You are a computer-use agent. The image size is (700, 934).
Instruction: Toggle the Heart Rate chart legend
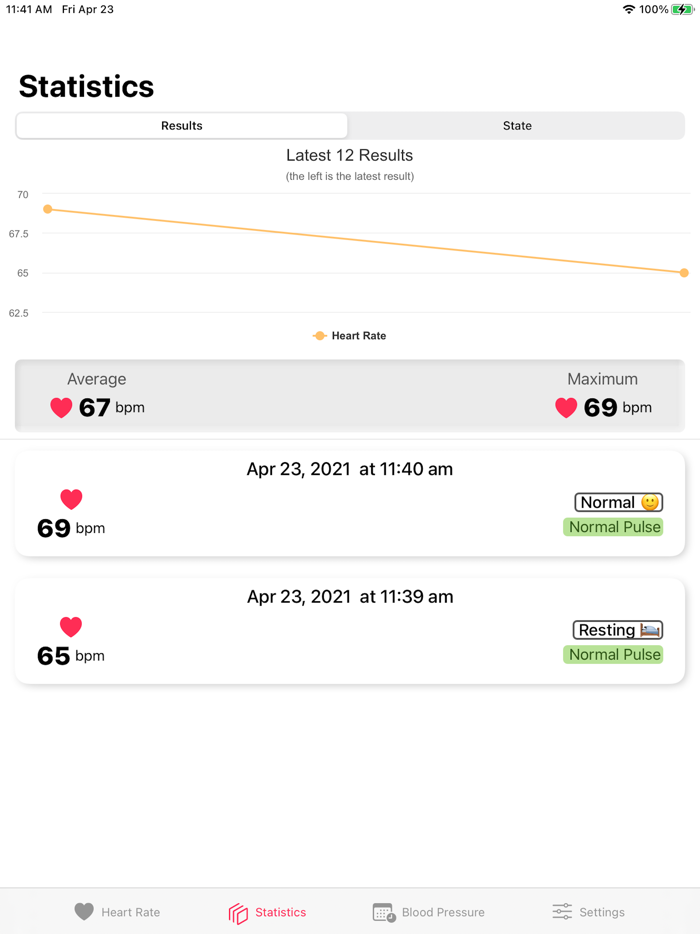pyautogui.click(x=349, y=336)
